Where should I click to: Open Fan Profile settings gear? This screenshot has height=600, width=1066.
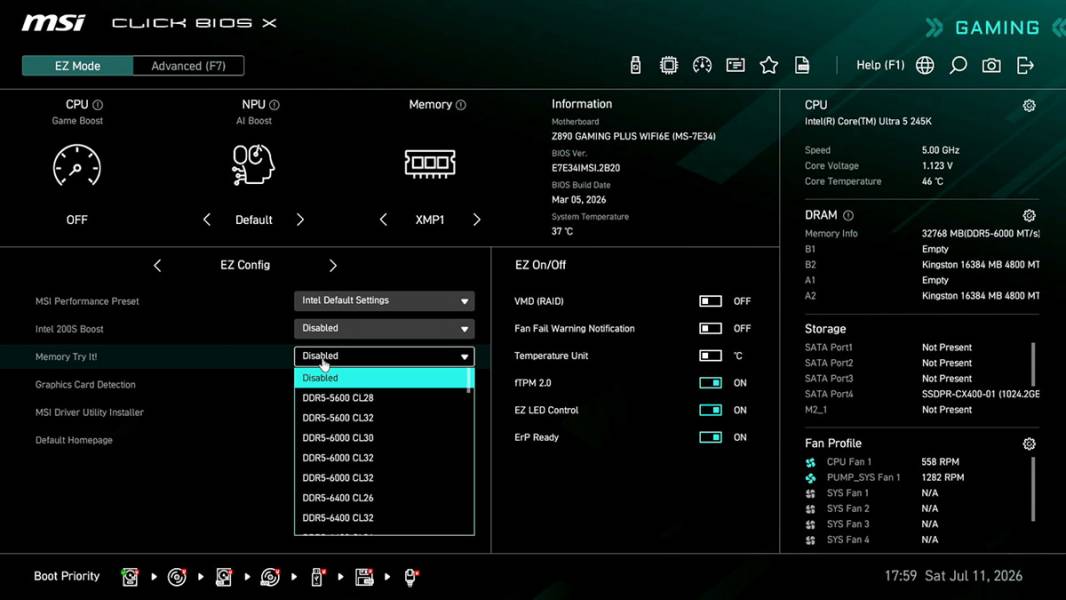(x=1029, y=444)
